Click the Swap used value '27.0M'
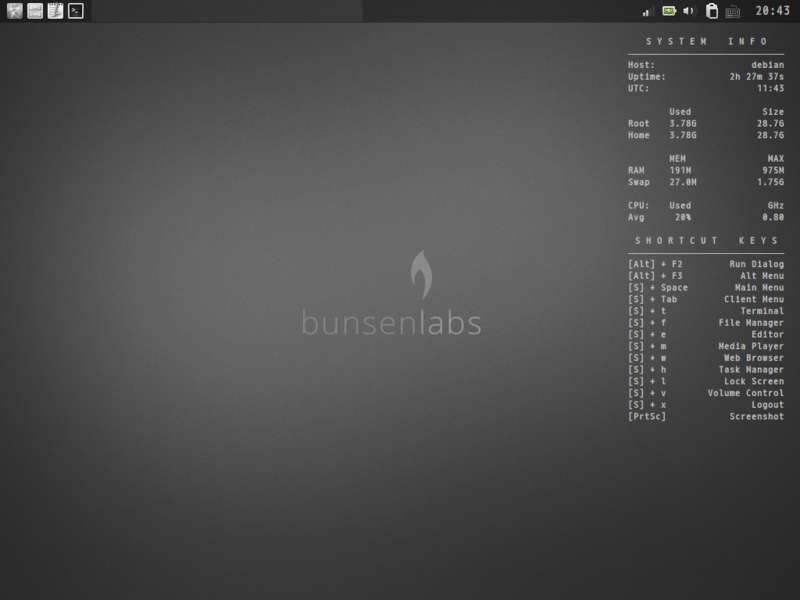The width and height of the screenshot is (800, 600). click(683, 182)
